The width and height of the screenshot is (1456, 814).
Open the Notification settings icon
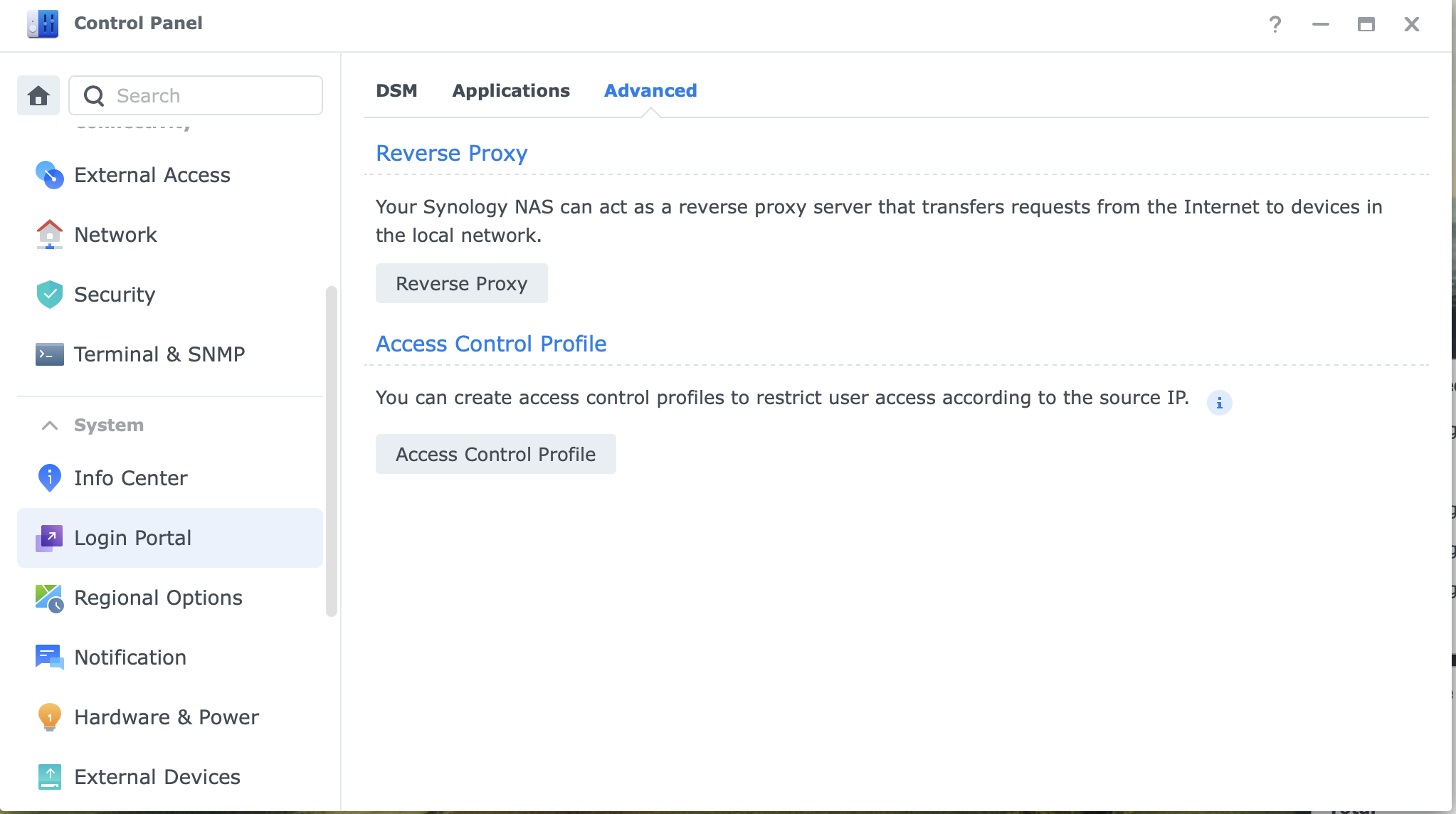[49, 657]
